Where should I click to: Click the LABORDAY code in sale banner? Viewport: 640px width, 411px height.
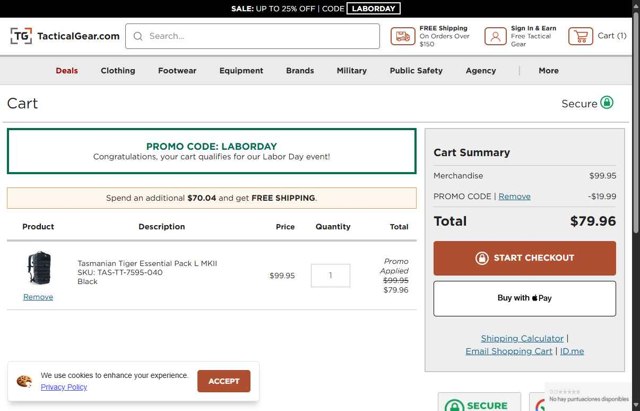coord(373,9)
